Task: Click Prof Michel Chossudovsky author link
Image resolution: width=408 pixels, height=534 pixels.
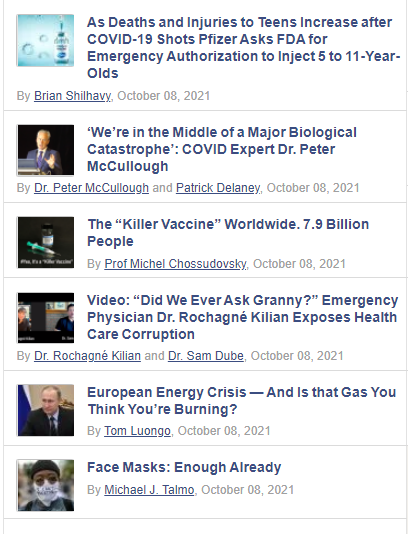Action: point(176,264)
